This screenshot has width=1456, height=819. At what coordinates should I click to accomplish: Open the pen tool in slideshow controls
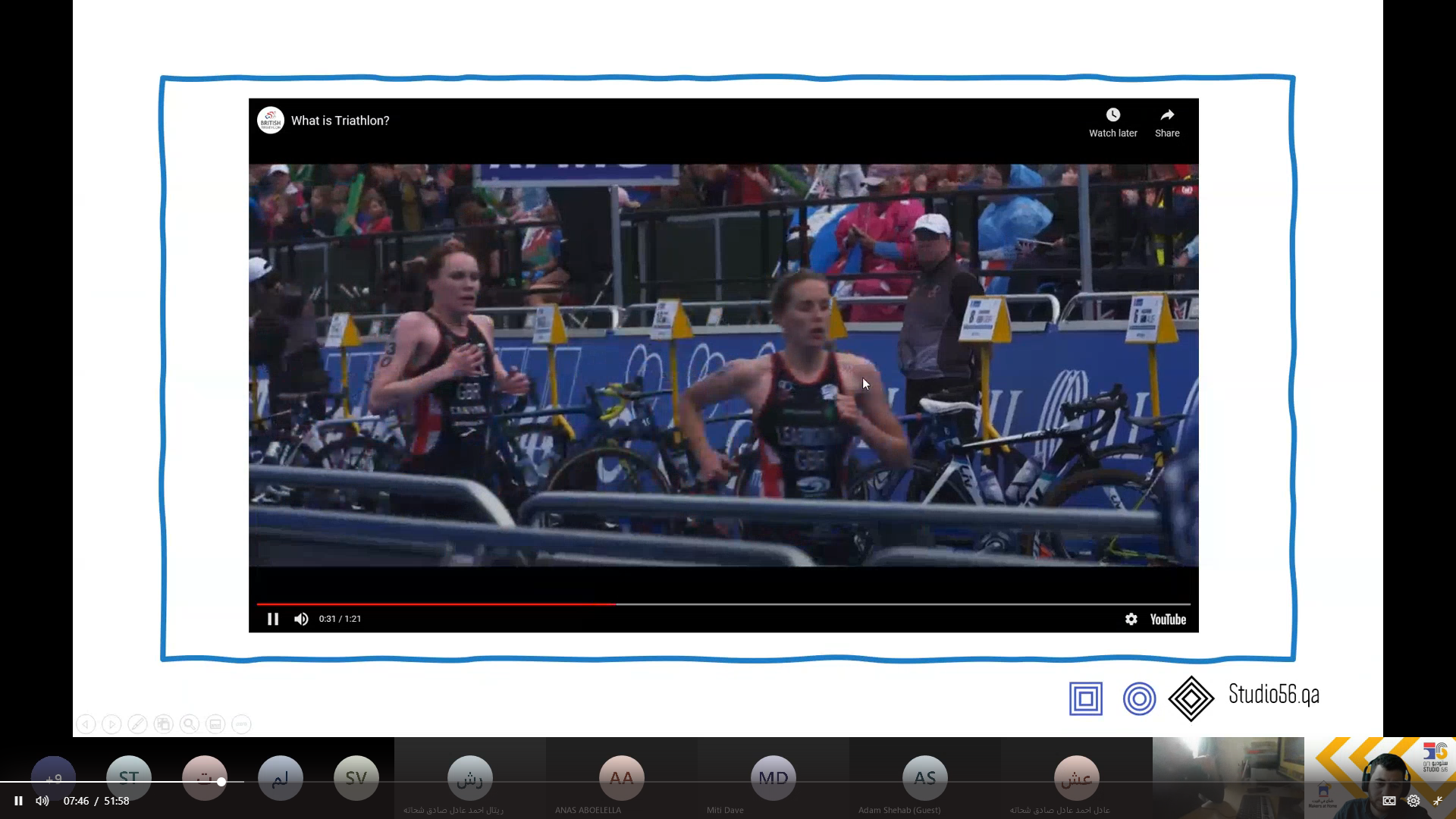click(137, 724)
